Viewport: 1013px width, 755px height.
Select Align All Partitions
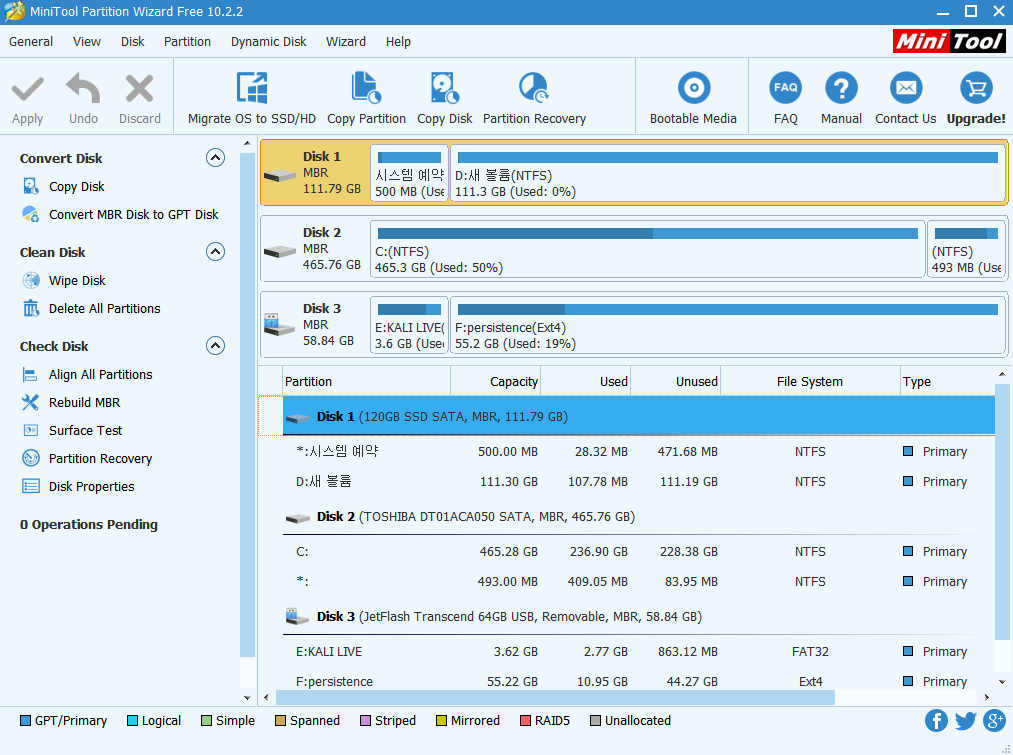[100, 375]
